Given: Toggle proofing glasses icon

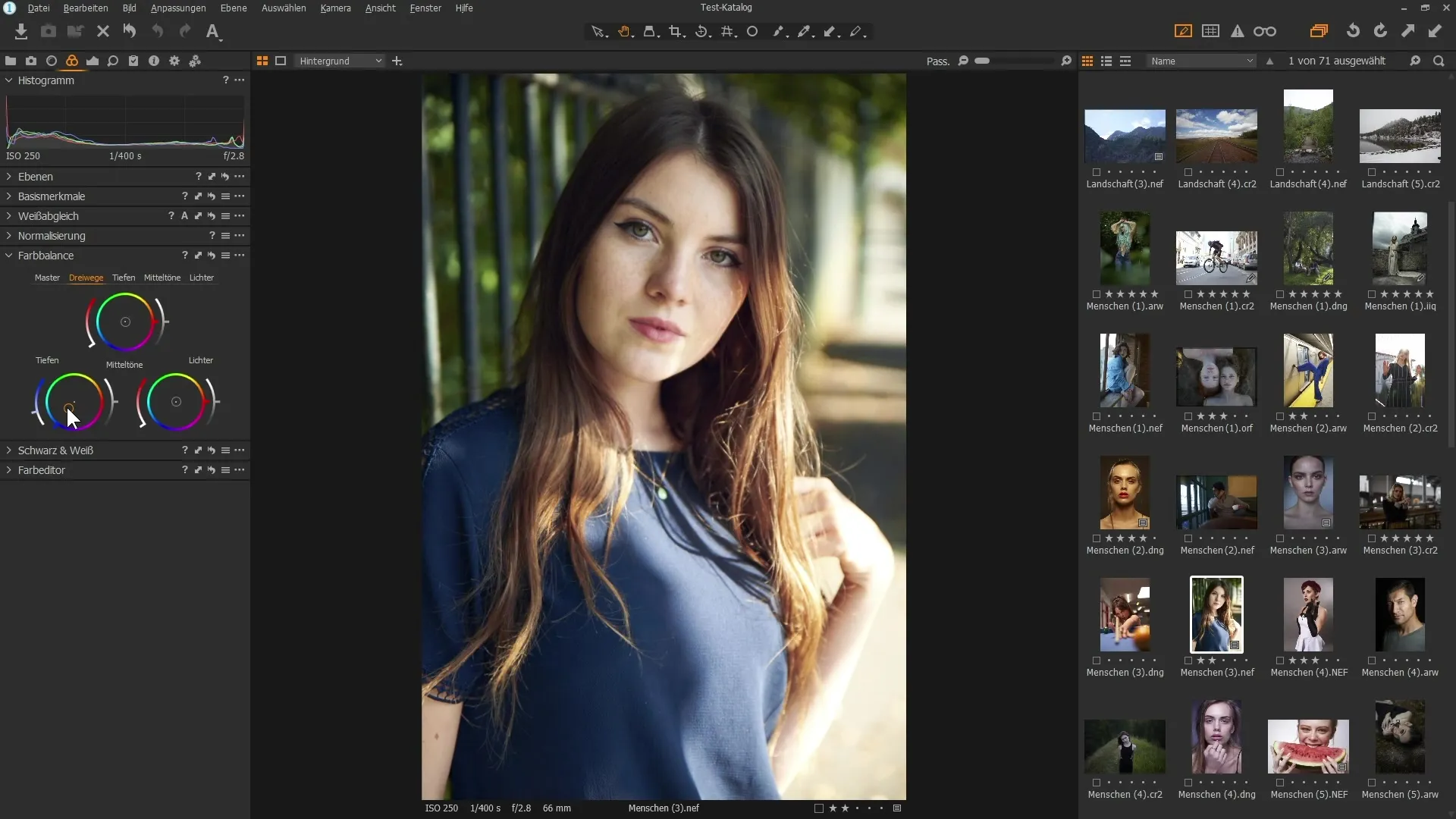Looking at the screenshot, I should tap(1265, 31).
